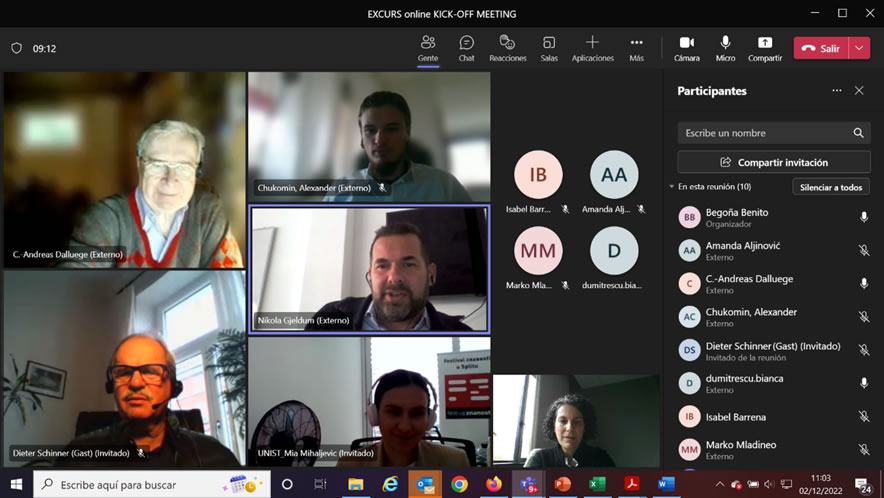Toggle Marko Mladineo's muted mic icon
884x498 pixels.
pos(864,449)
